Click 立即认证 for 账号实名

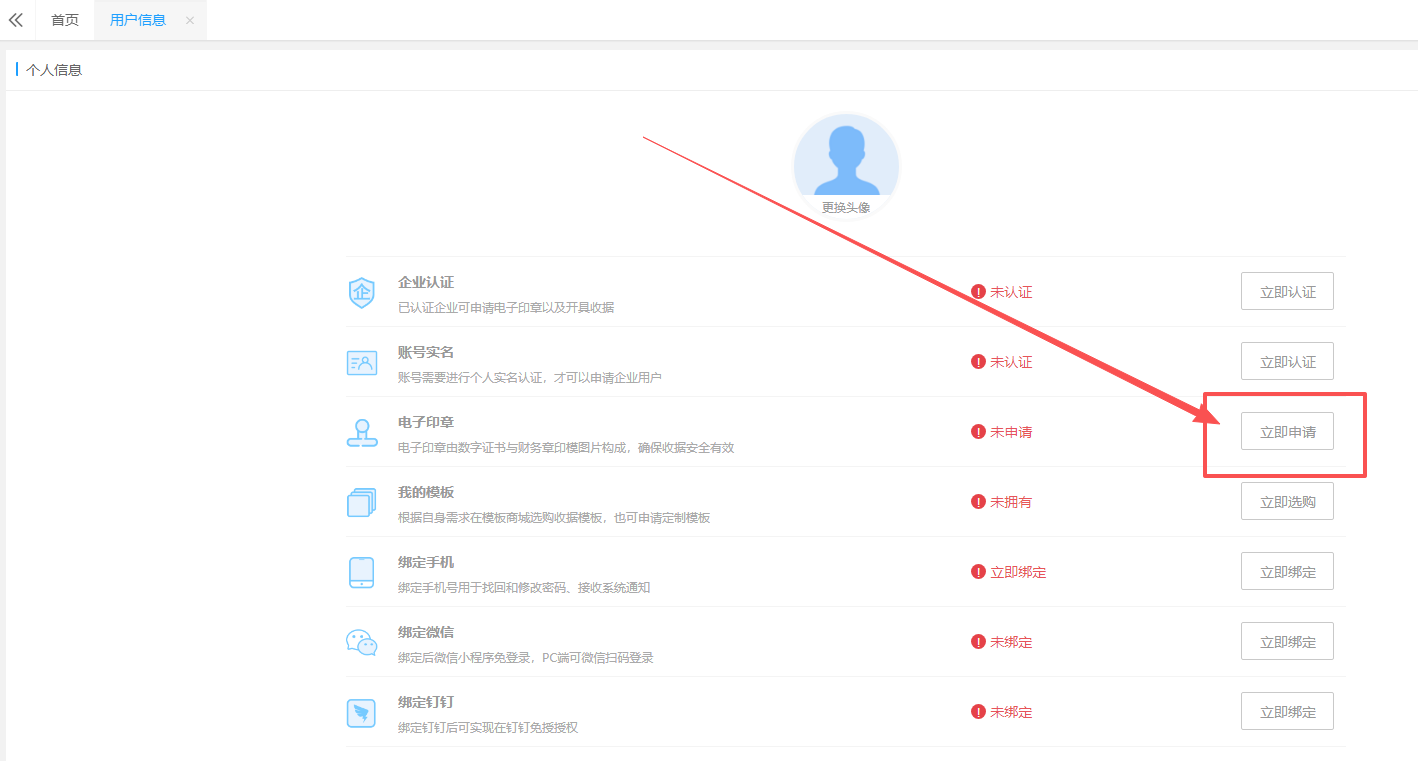coord(1287,362)
